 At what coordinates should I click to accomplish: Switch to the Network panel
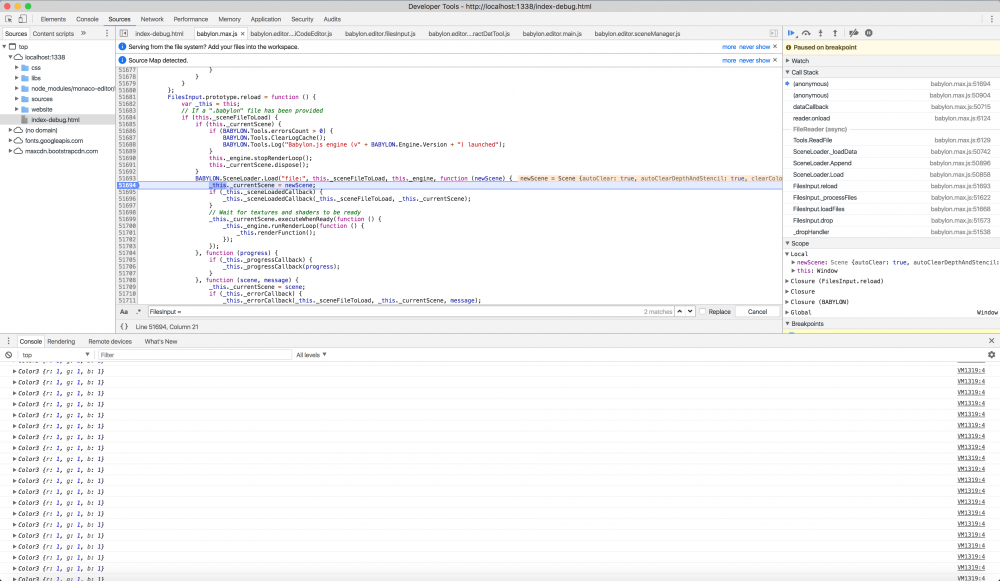click(152, 19)
